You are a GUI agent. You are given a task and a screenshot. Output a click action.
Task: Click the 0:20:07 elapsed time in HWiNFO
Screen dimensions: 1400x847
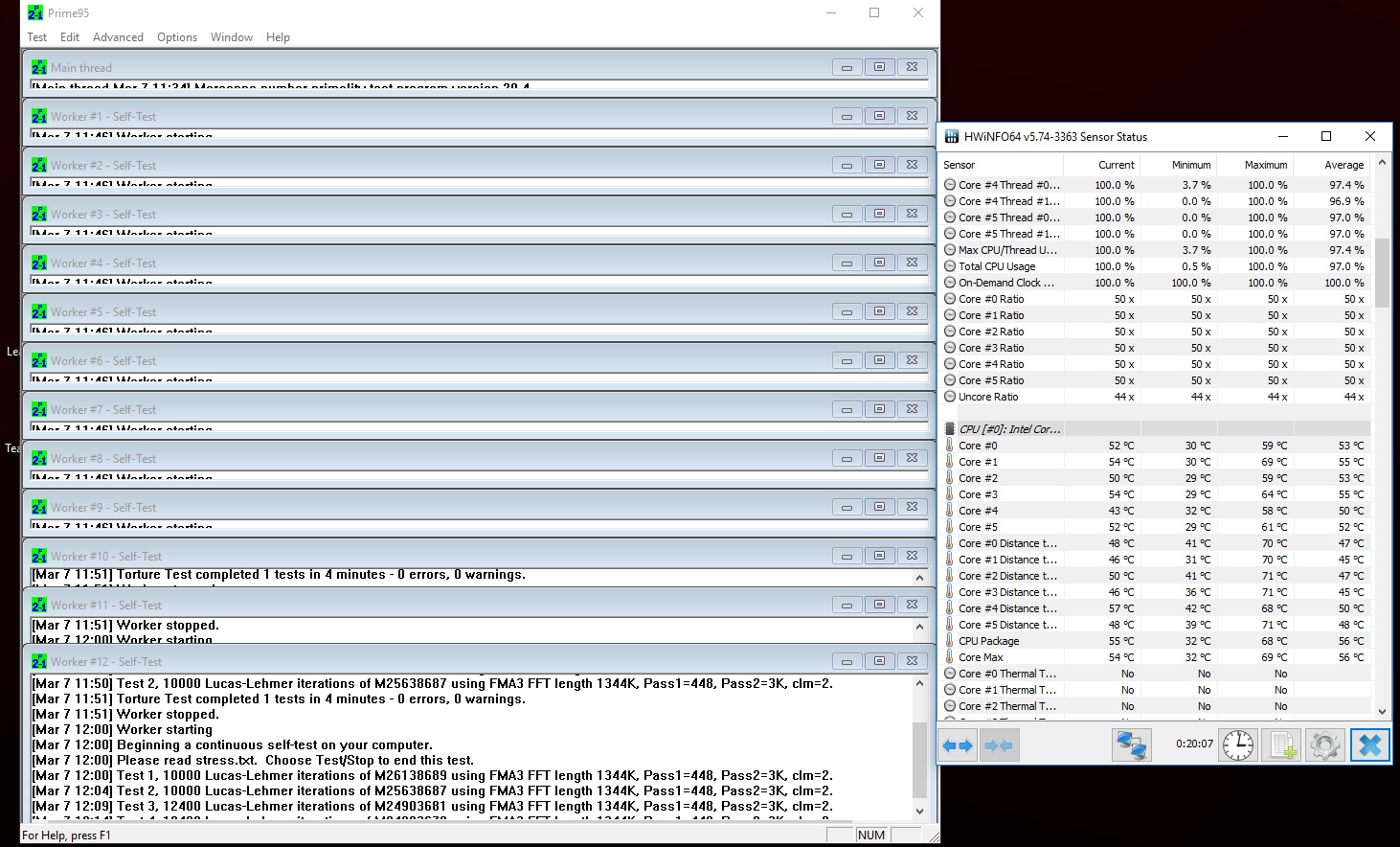1194,744
